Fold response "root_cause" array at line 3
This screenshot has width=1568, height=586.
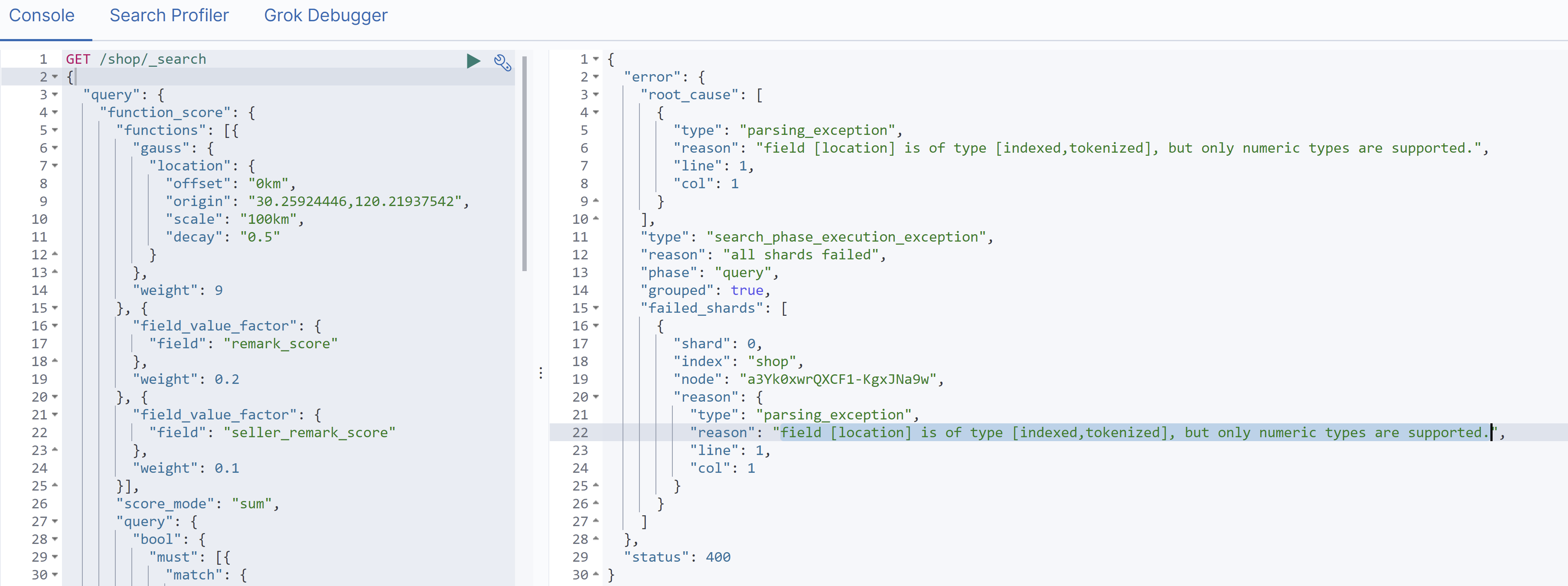[x=596, y=95]
